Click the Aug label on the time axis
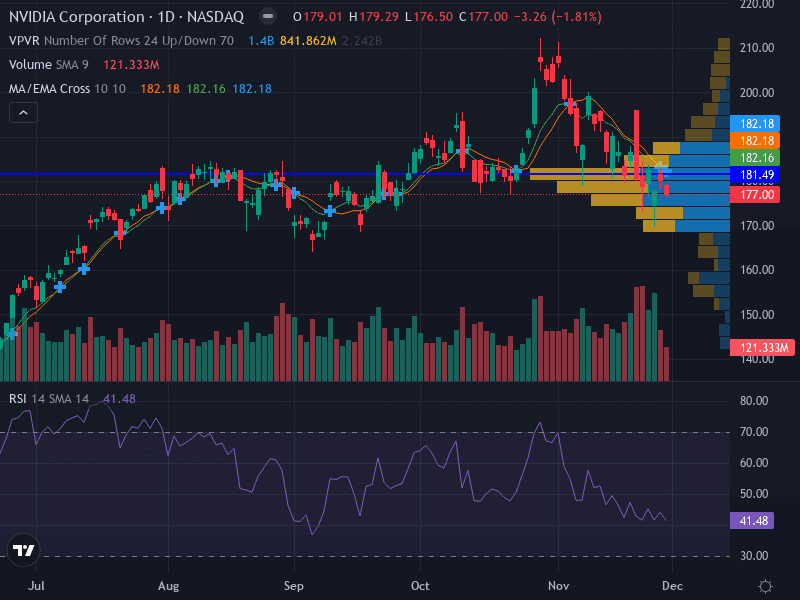This screenshot has width=800, height=600. point(168,586)
